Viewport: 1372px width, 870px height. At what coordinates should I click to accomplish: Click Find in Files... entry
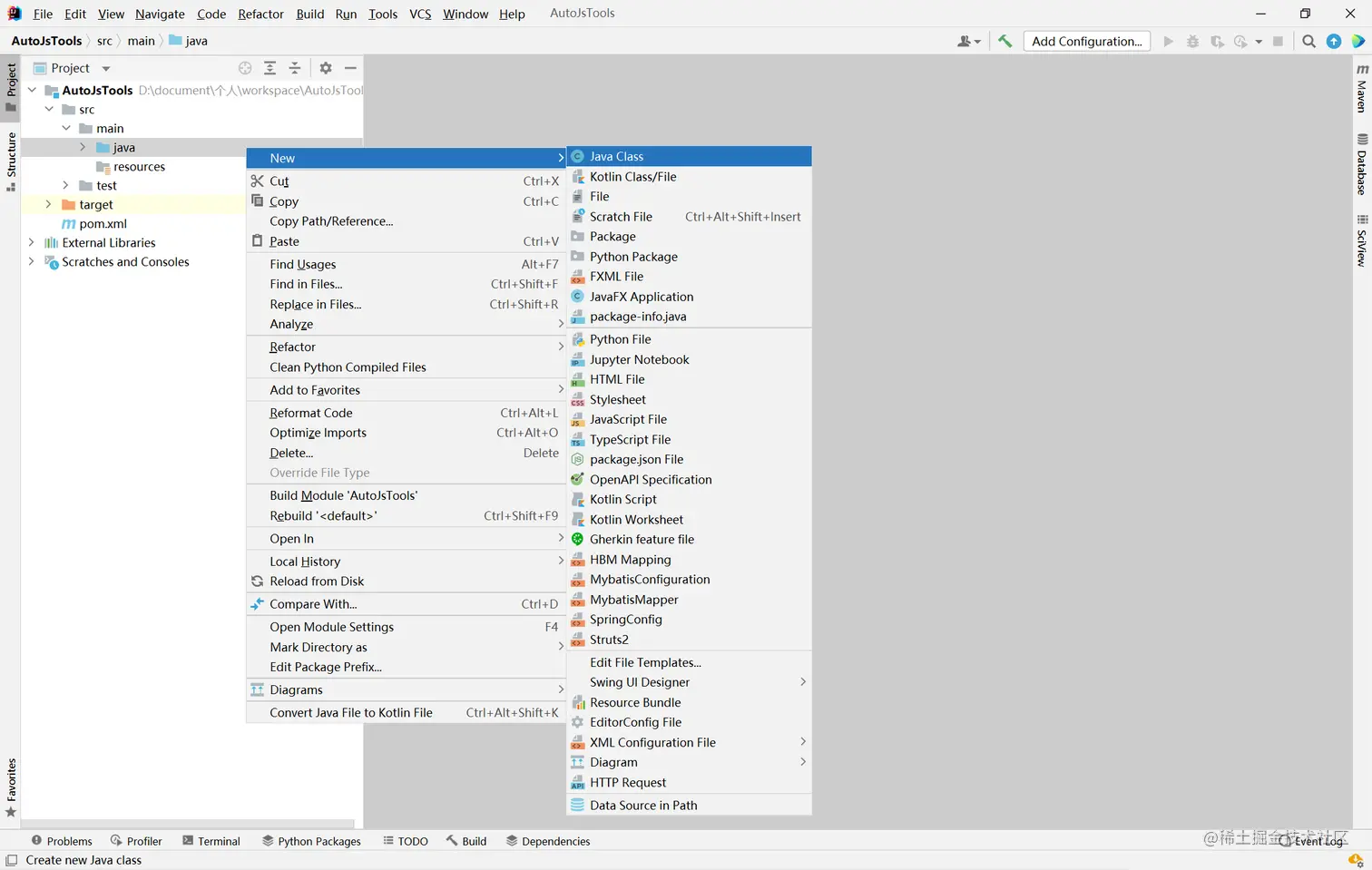[406, 284]
